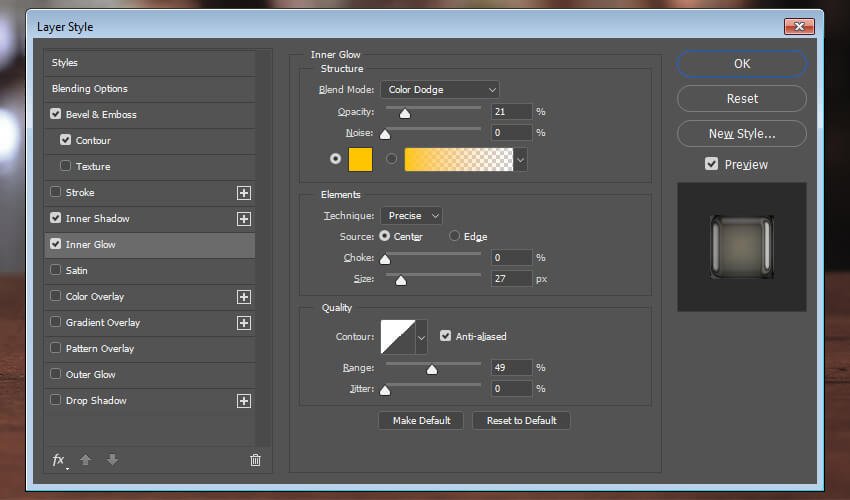Enable the Color Overlay checkbox
Viewport: 850px width, 500px height.
tap(55, 296)
